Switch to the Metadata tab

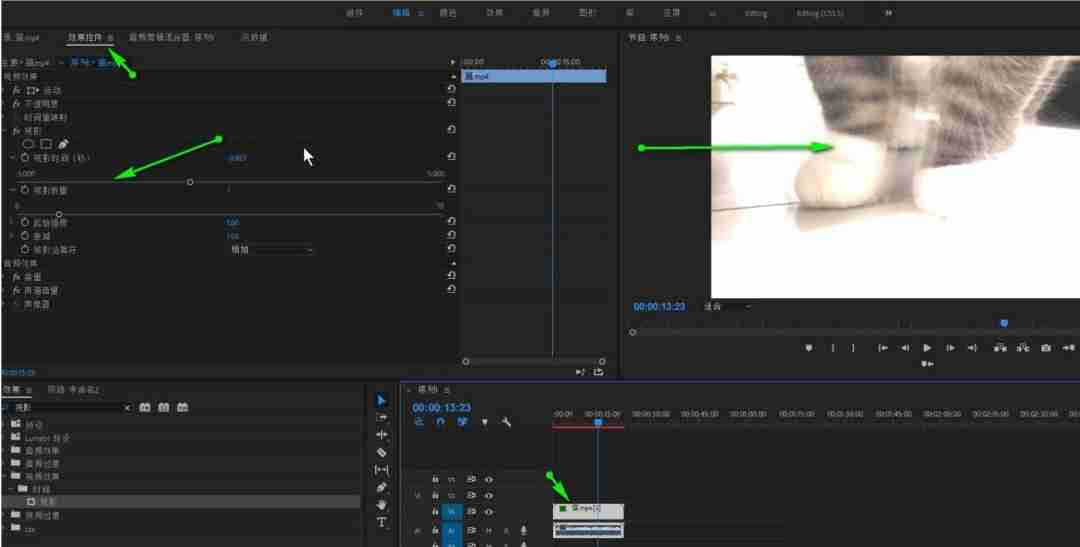[x=254, y=38]
